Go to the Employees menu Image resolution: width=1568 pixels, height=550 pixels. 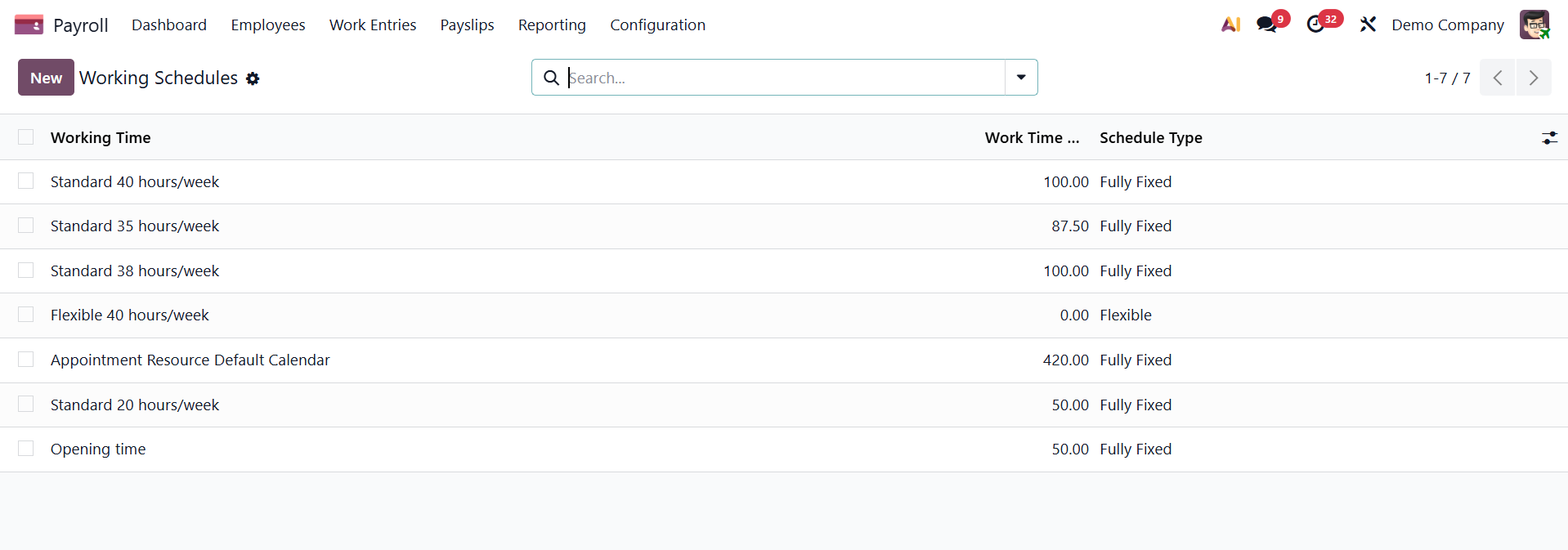click(x=268, y=25)
